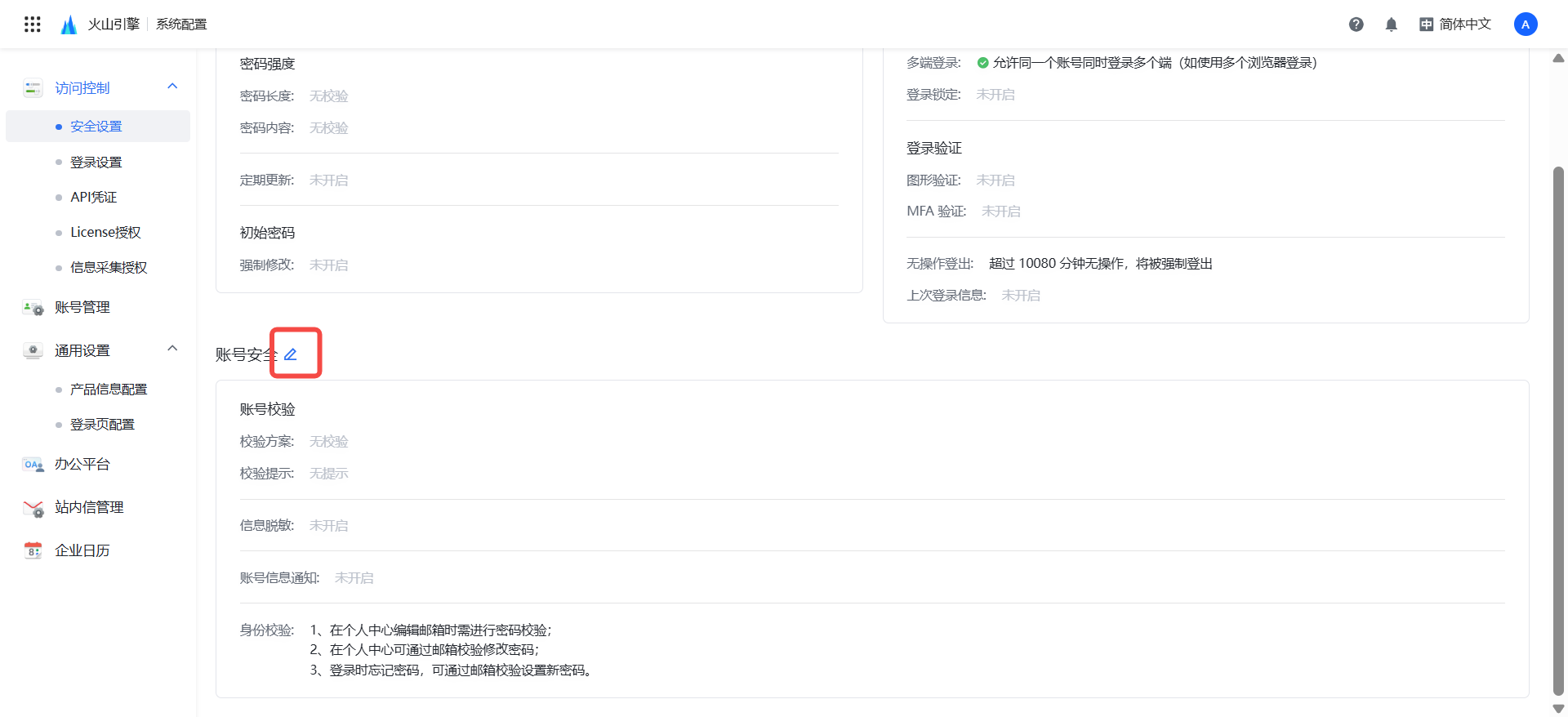Click the Volcano Engine logo
The height and width of the screenshot is (717, 1568).
69,24
